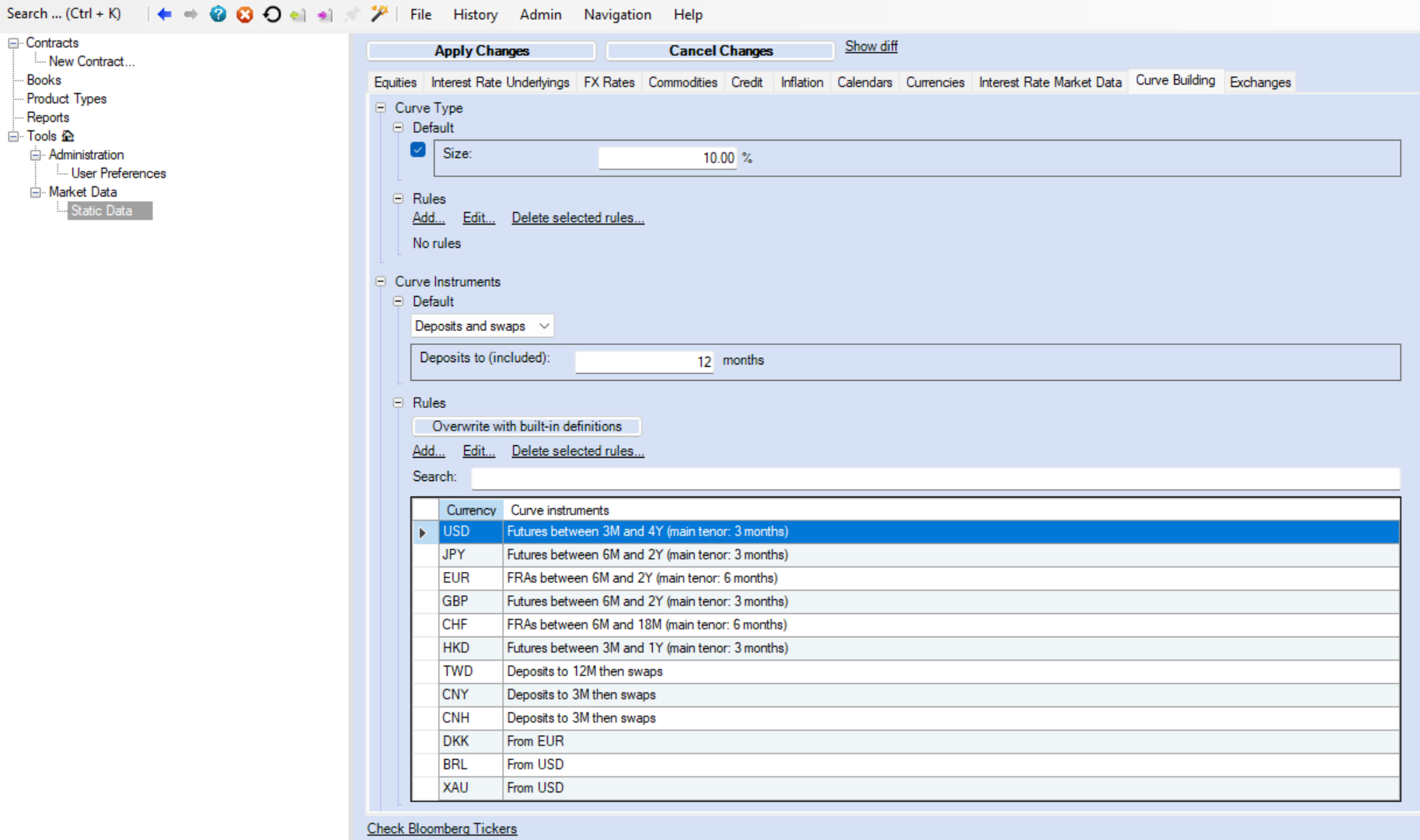Click the Apply Changes button
Image resolution: width=1420 pixels, height=840 pixels.
click(481, 51)
